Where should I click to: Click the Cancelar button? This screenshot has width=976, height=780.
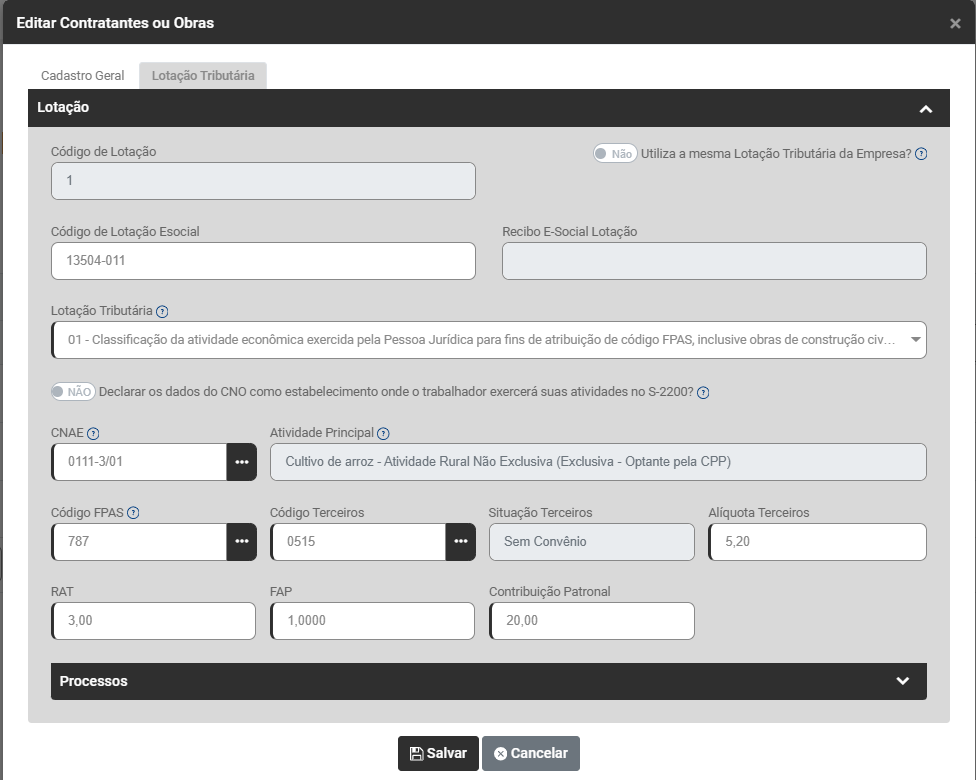tap(530, 753)
